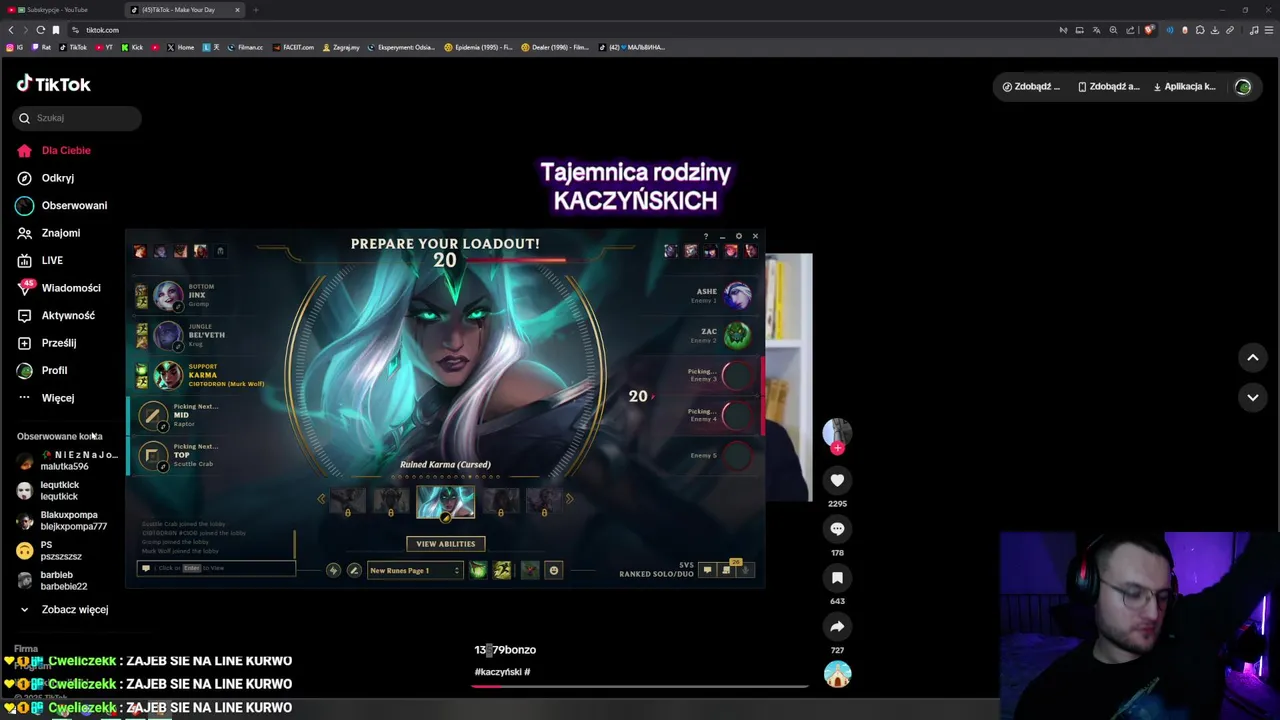Click the tiktok.com address bar

tap(560, 30)
